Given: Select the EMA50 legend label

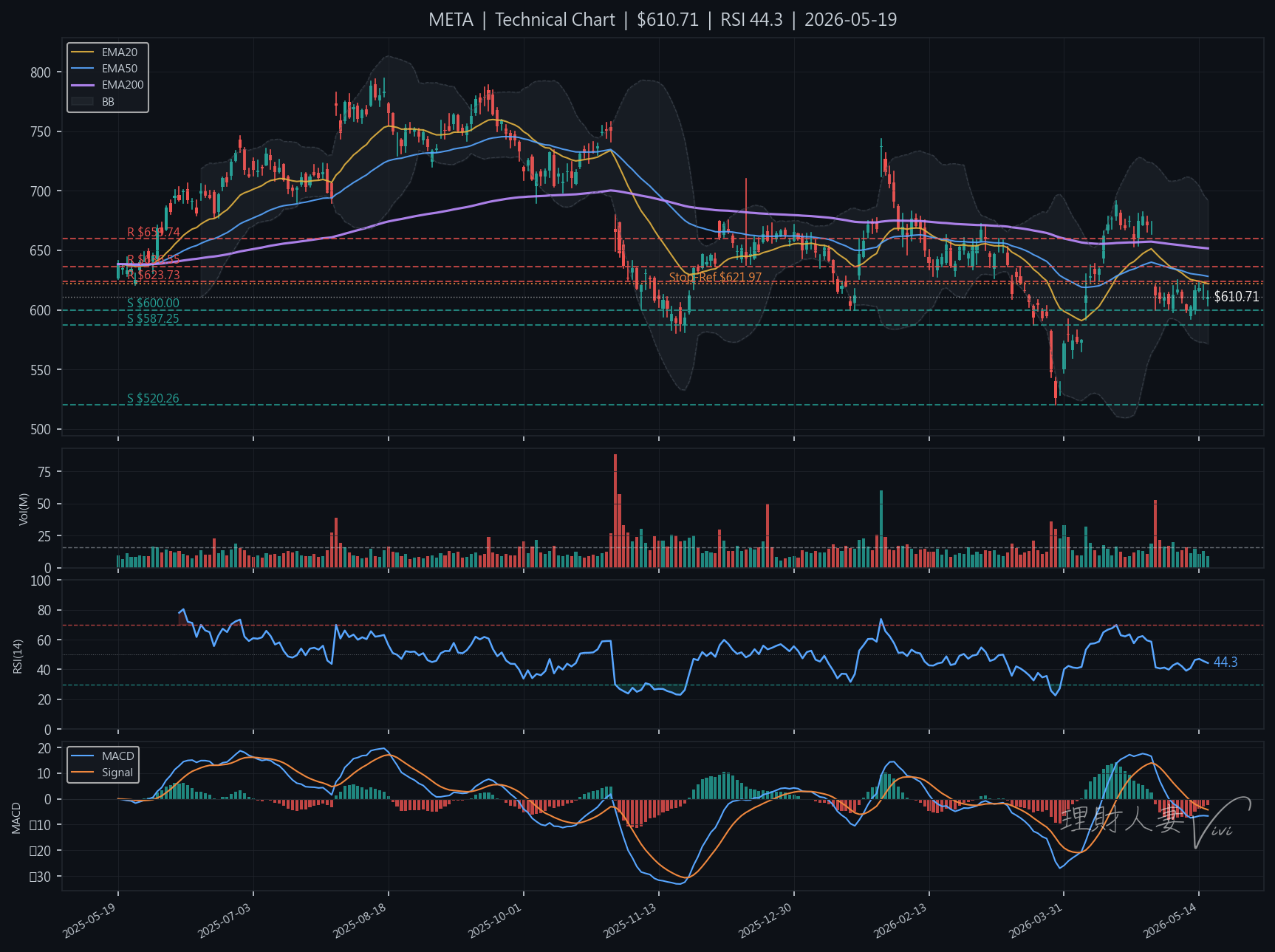Looking at the screenshot, I should click(119, 69).
